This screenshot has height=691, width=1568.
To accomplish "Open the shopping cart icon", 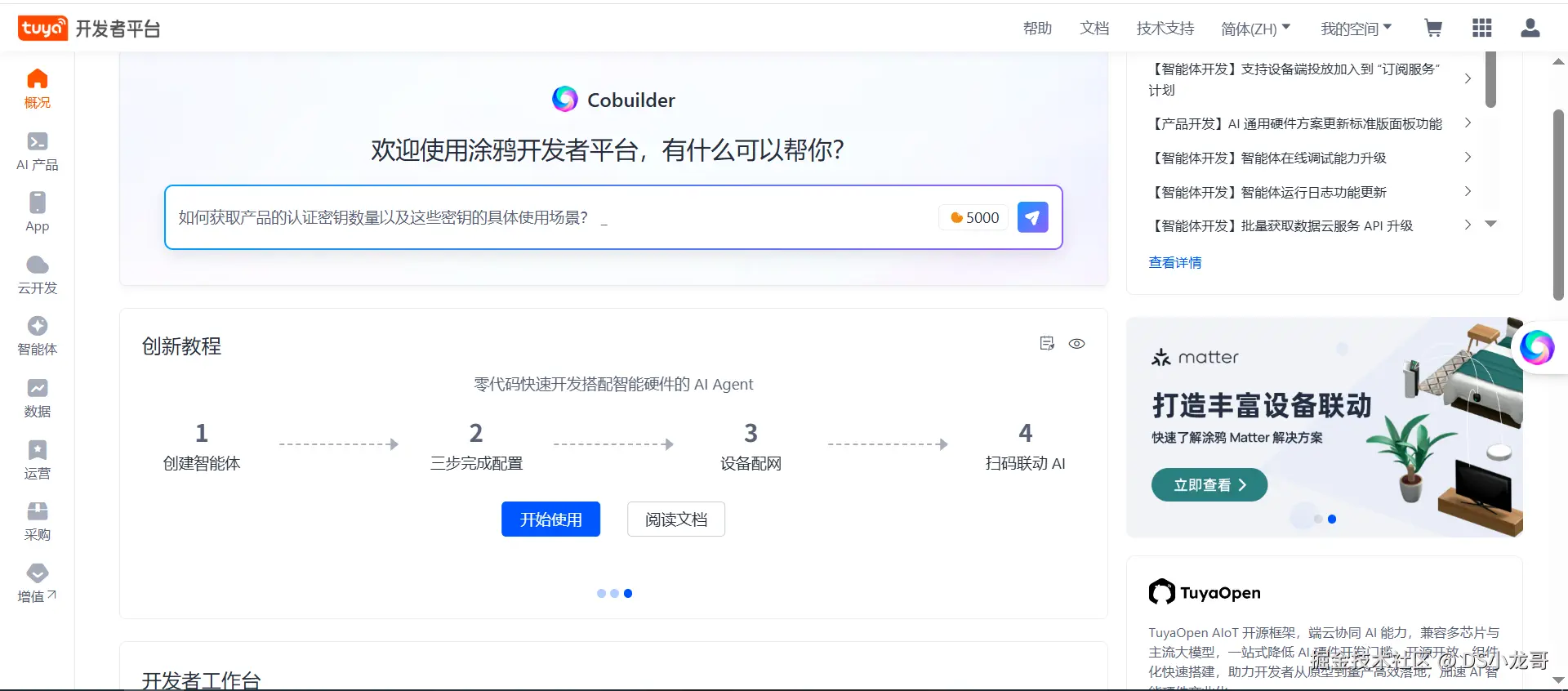I will tap(1432, 29).
